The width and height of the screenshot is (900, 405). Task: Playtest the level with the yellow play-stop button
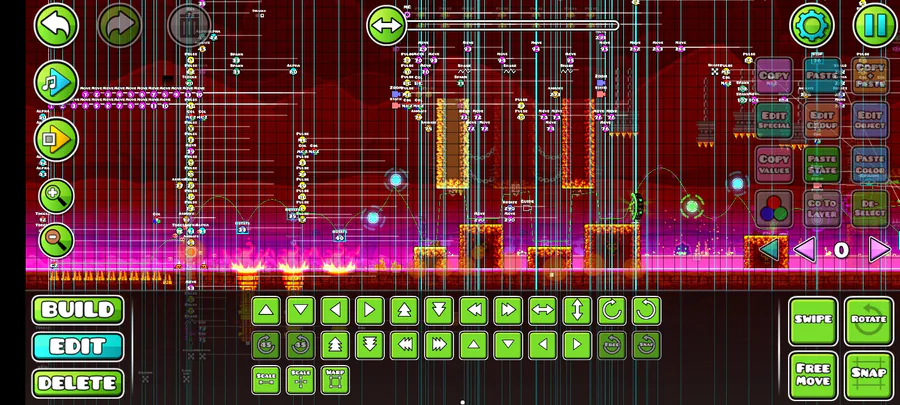click(x=56, y=139)
